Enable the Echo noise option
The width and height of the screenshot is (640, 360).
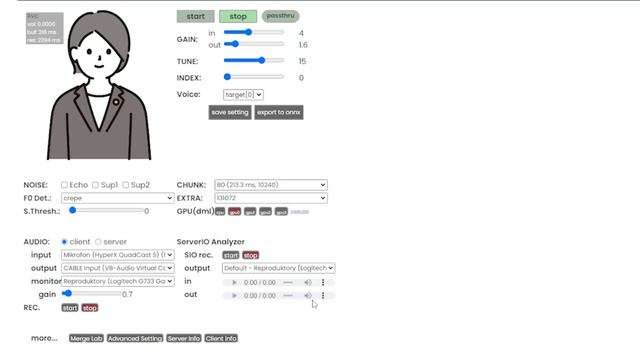coord(64,185)
